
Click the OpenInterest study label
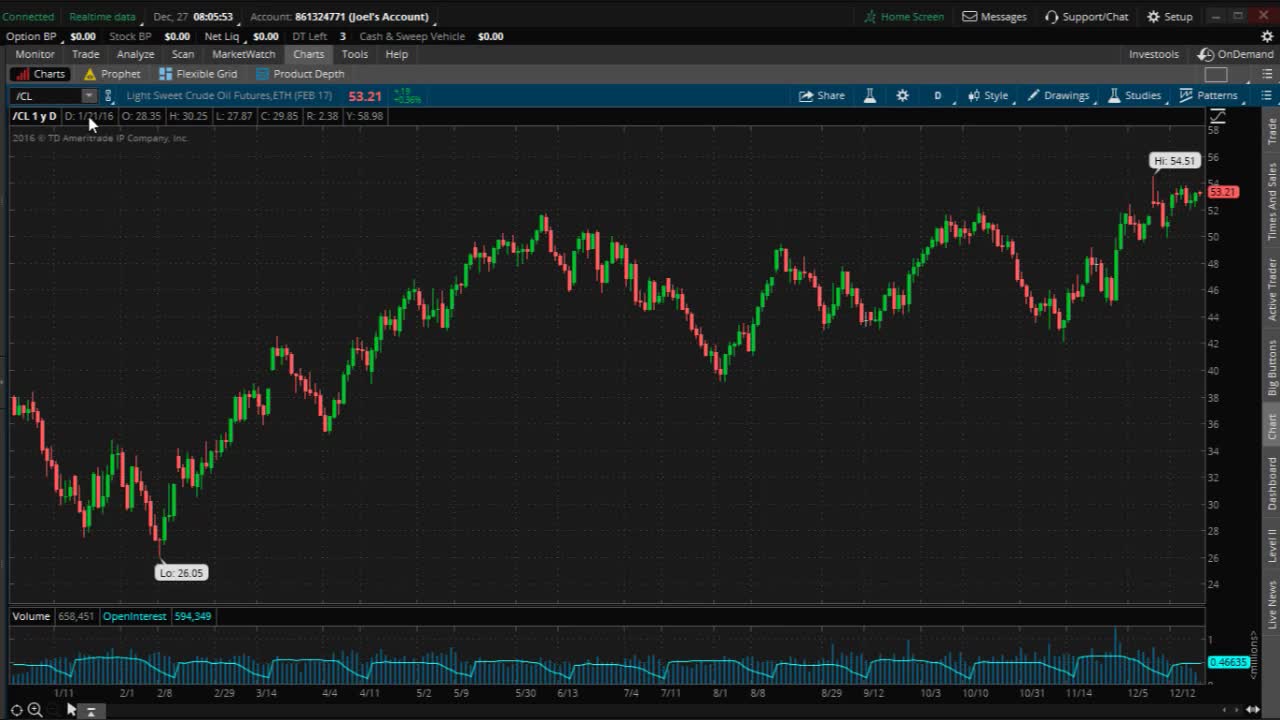[134, 616]
